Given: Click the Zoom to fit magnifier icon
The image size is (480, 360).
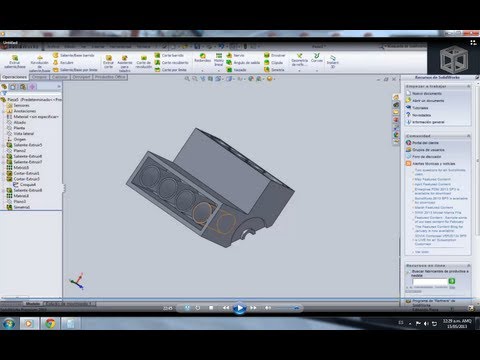Looking at the screenshot, I should tap(187, 79).
